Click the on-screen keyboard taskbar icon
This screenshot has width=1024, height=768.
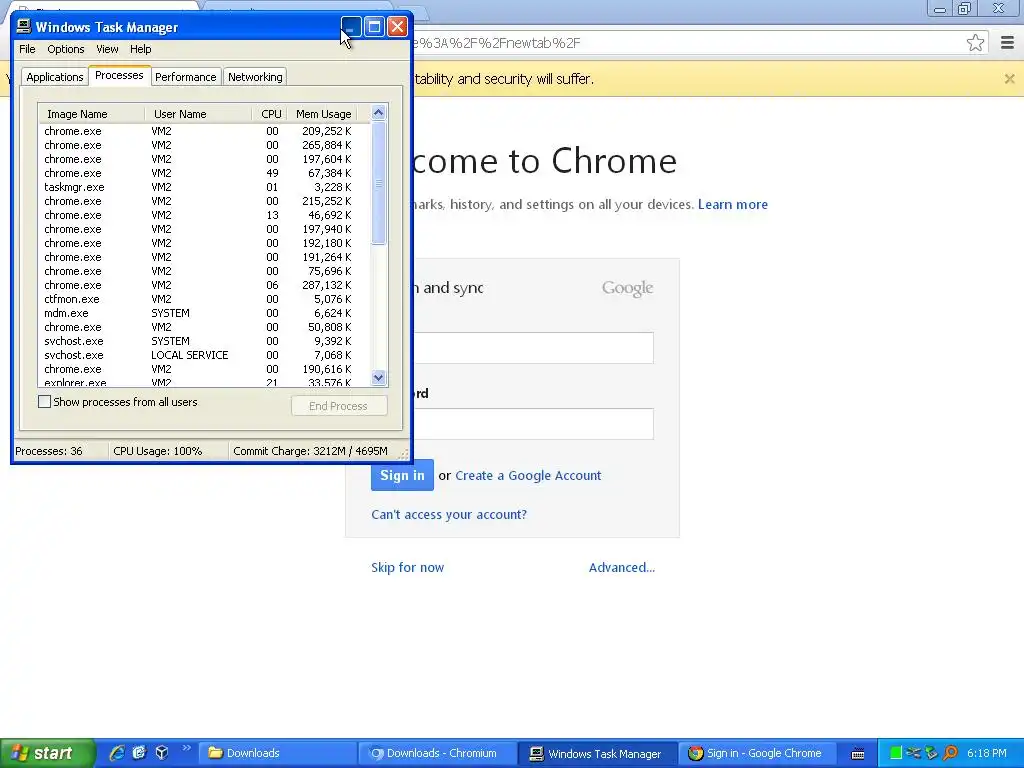(x=858, y=754)
